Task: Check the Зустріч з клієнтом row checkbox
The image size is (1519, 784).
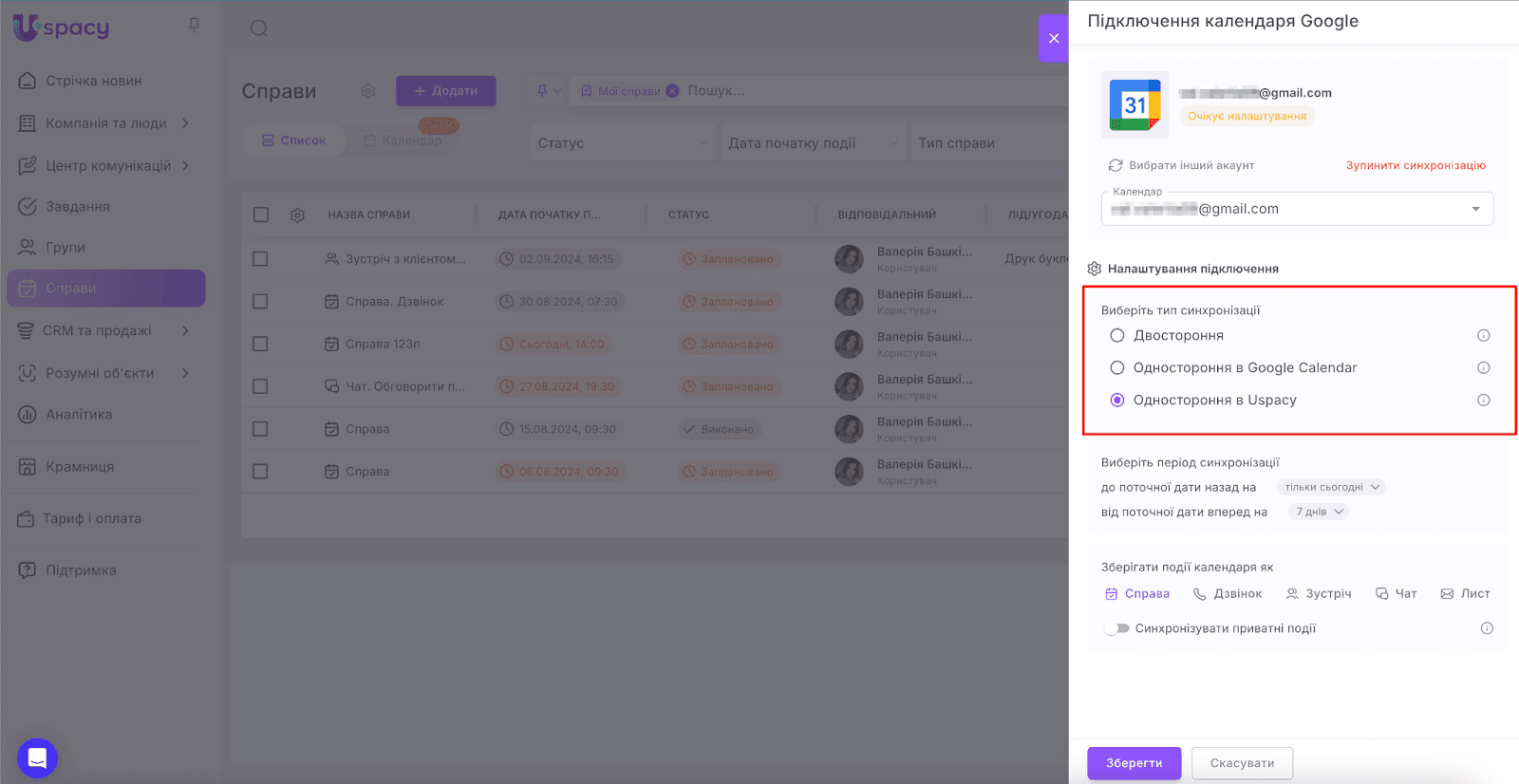Action: pyautogui.click(x=260, y=259)
